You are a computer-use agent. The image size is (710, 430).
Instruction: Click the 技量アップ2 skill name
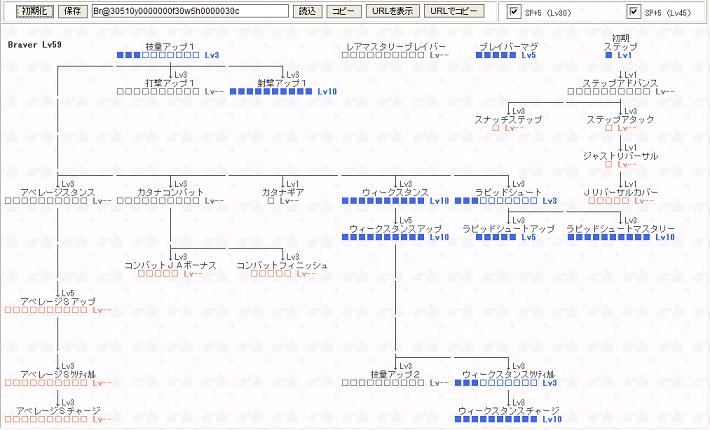(x=395, y=375)
